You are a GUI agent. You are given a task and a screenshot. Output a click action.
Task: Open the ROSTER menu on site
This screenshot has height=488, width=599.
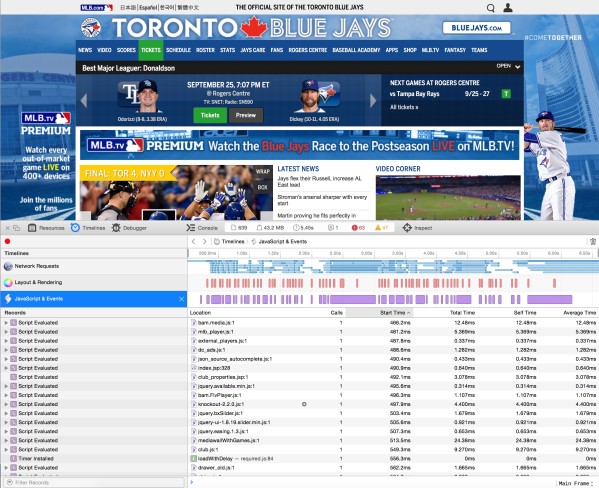pyautogui.click(x=206, y=50)
